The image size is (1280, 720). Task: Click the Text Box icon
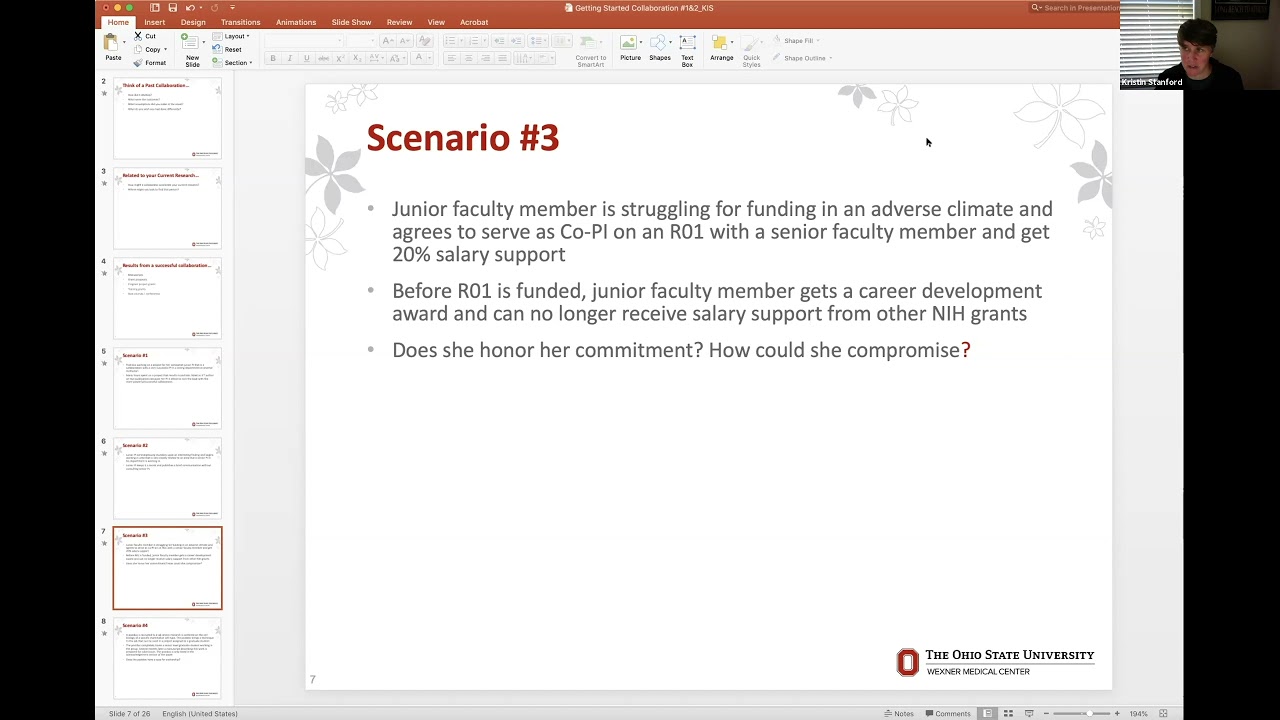(x=687, y=43)
